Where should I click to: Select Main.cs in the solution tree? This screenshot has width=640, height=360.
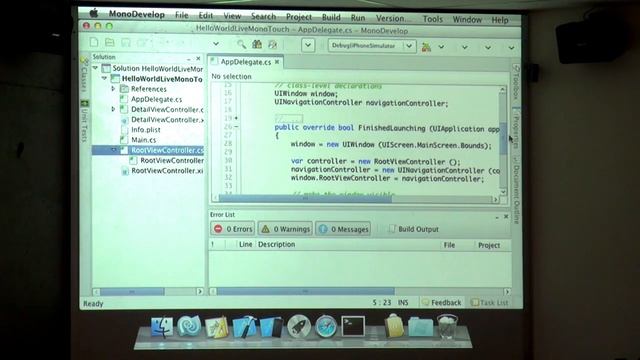(x=143, y=140)
